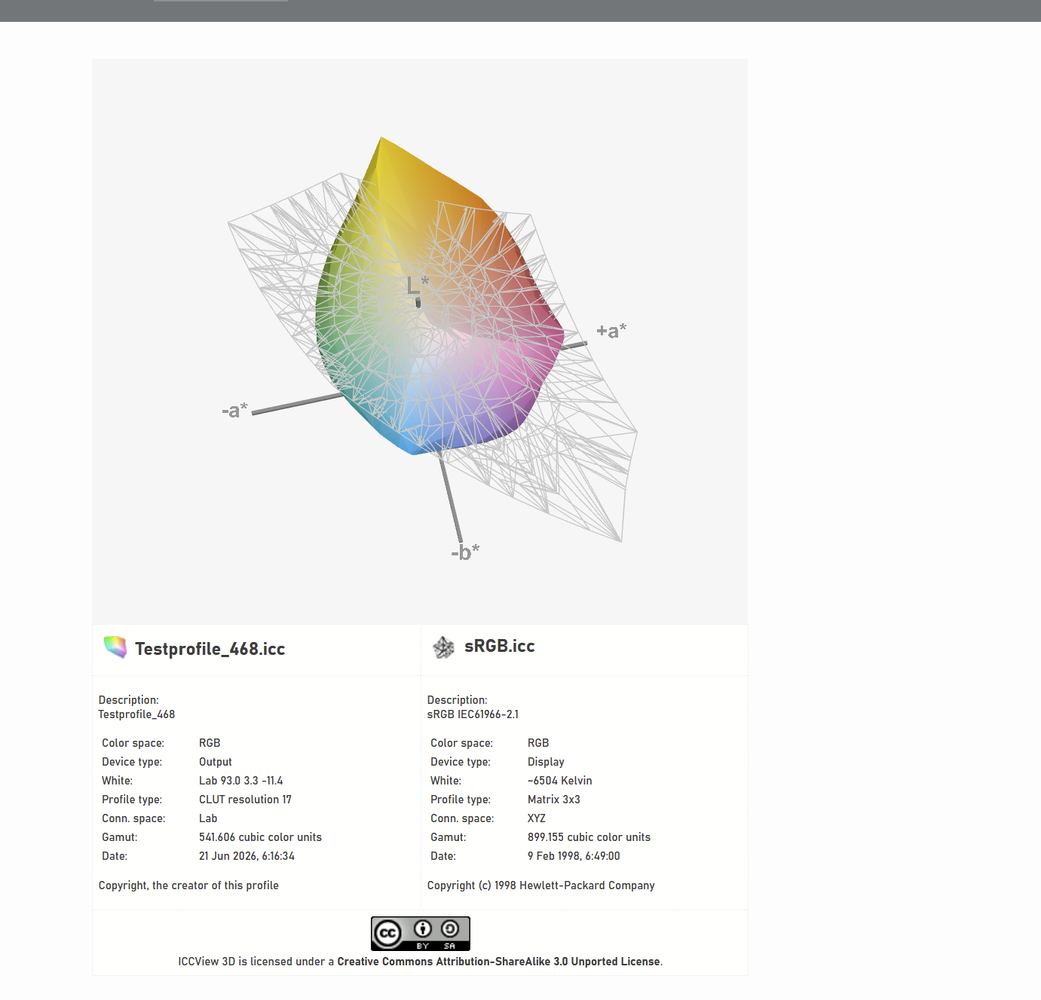
Task: Click 'Copyright, the creator of this profile' text
Action: 189,885
